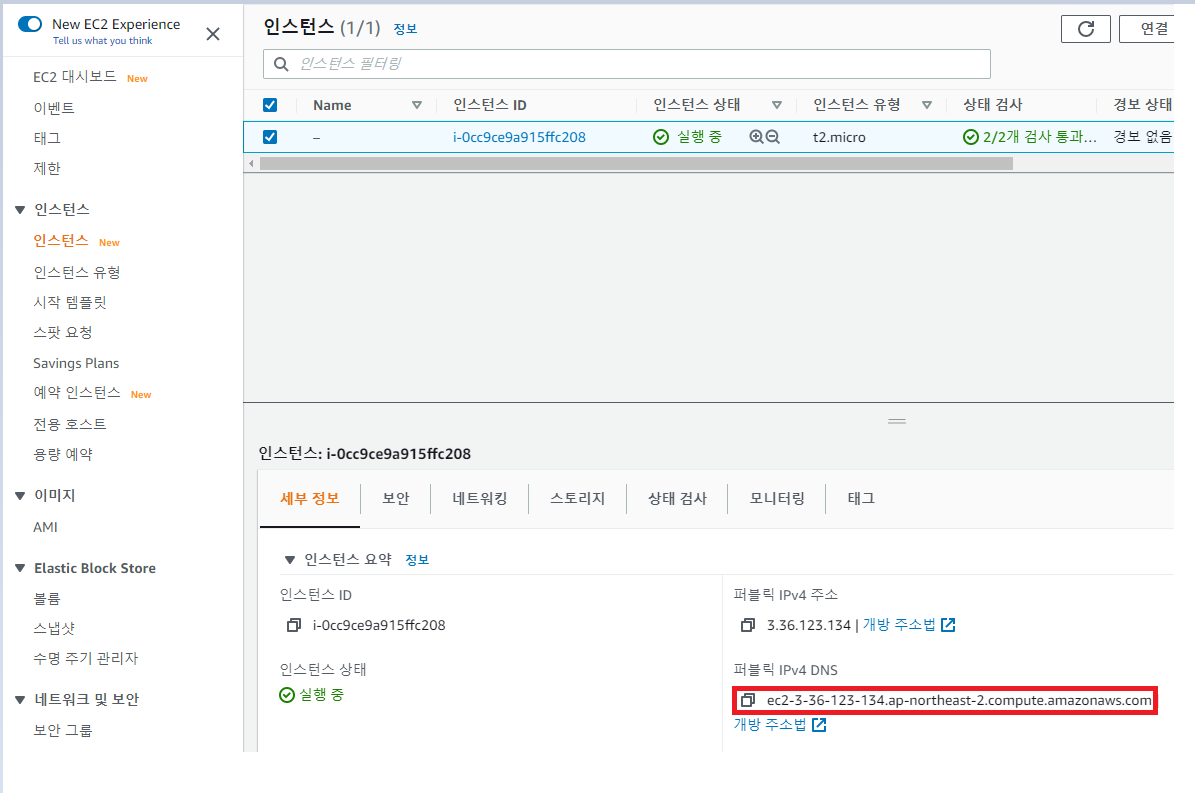Uncheck the select-all header checkbox
Screen dimensions: 1195x793
click(270, 105)
